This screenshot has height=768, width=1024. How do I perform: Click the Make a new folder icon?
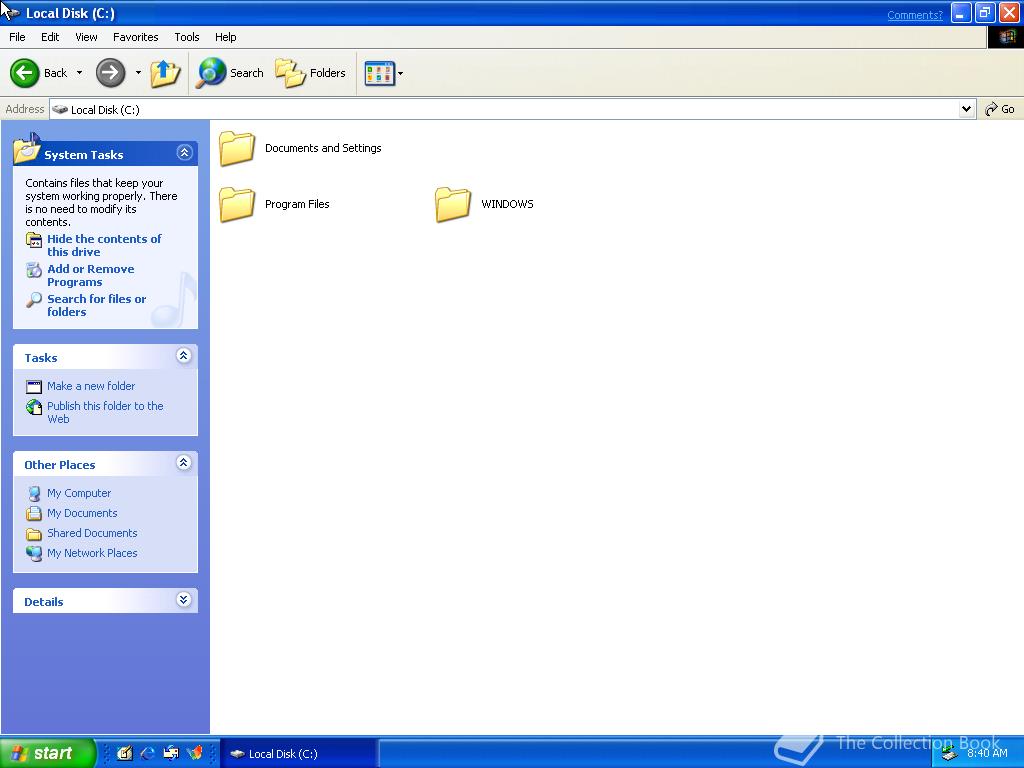tap(34, 387)
